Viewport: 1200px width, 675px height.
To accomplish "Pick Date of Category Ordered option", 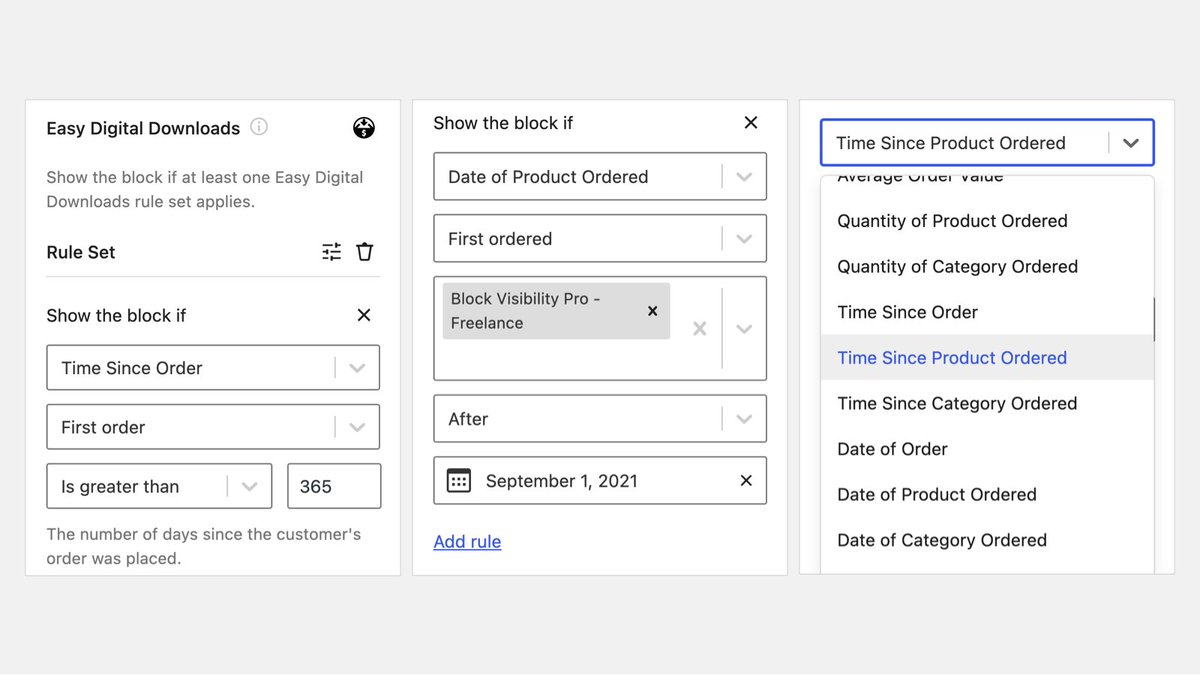I will pyautogui.click(x=987, y=541).
